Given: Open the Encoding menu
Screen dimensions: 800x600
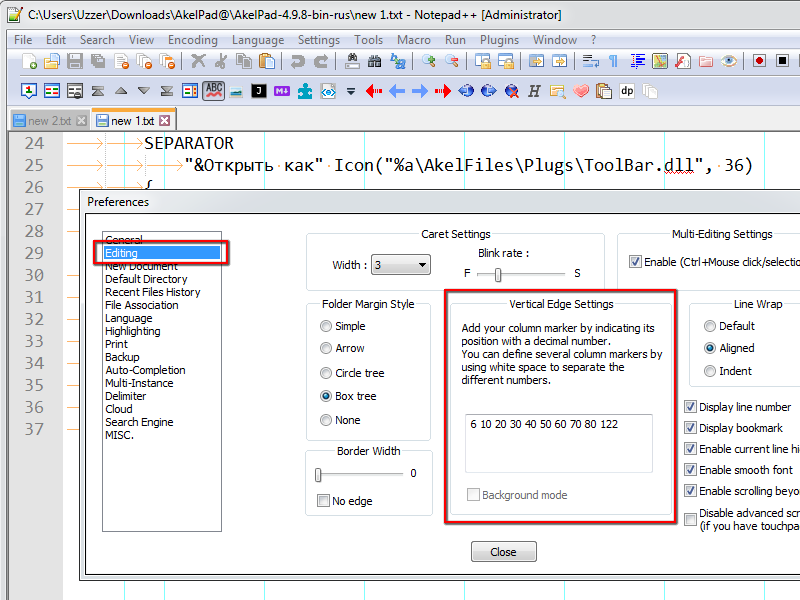Looking at the screenshot, I should [x=193, y=40].
